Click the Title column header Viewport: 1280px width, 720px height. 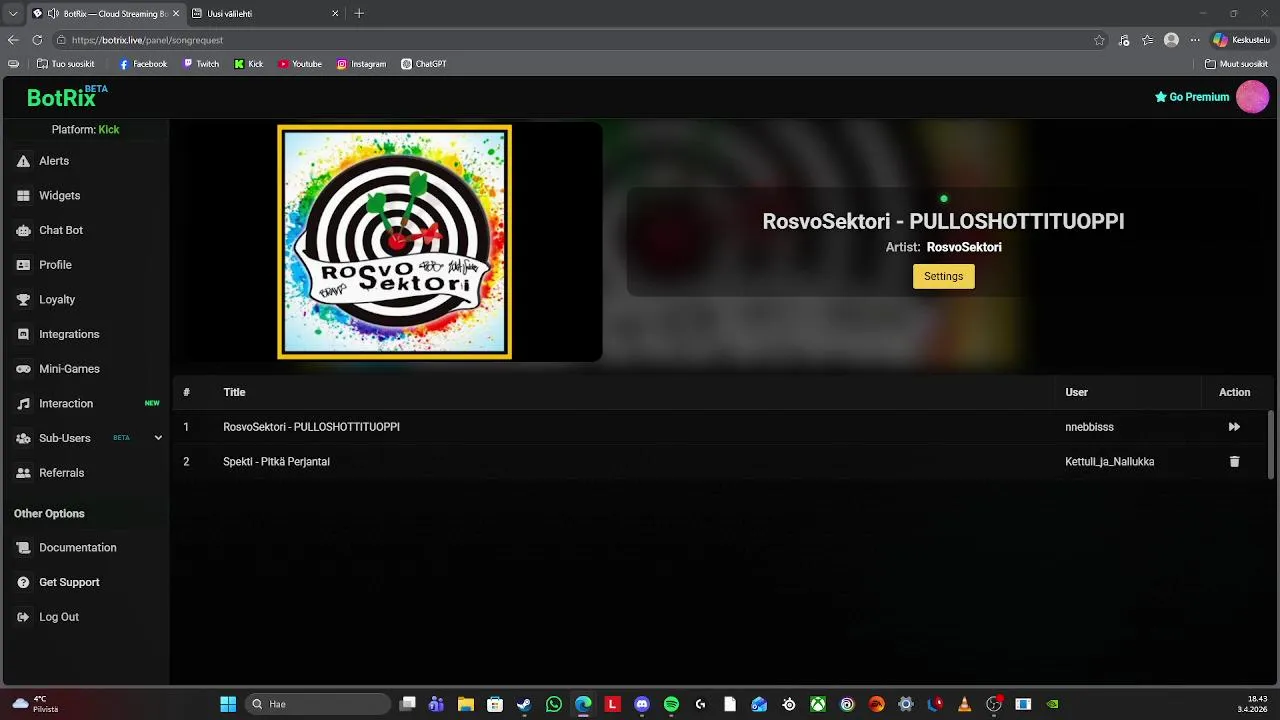click(x=234, y=392)
